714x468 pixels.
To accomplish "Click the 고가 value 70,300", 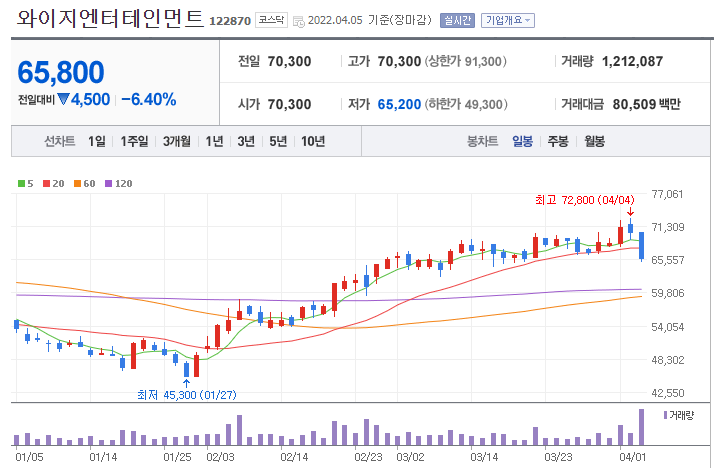I will coord(399,61).
